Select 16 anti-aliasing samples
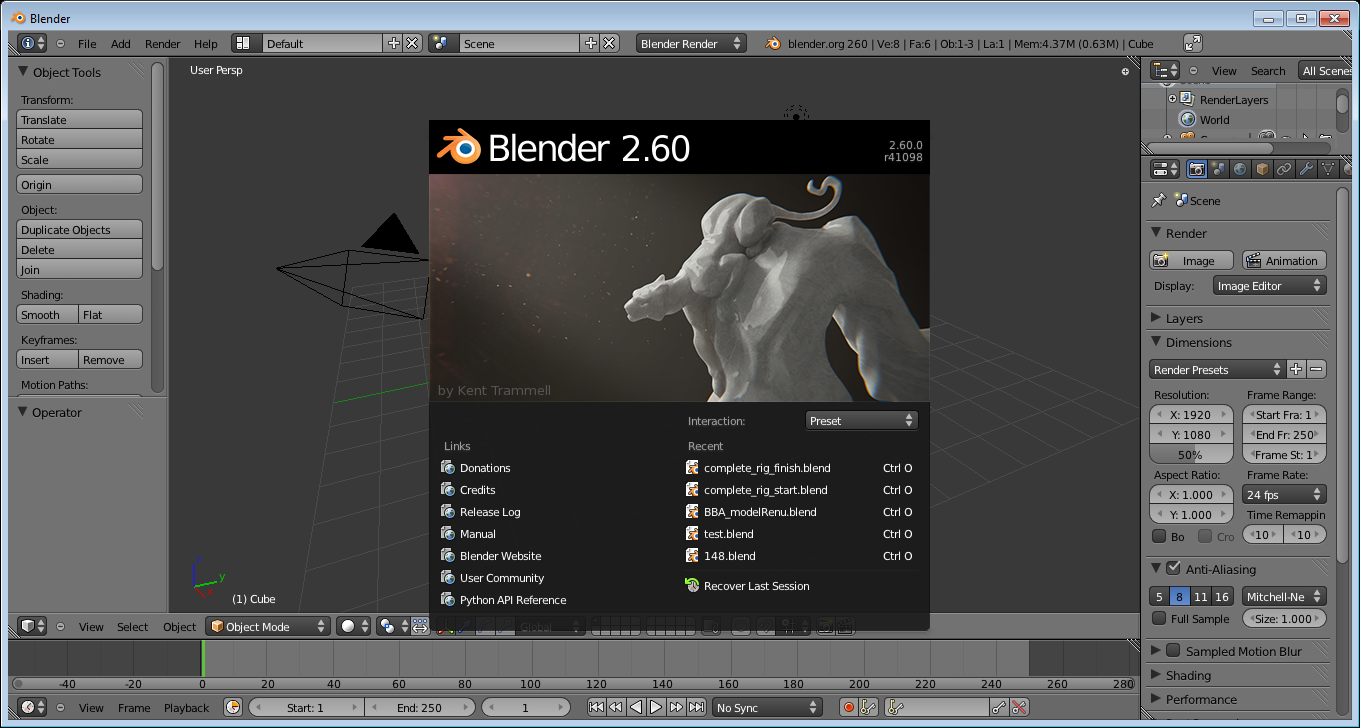The image size is (1360, 728). [1222, 596]
